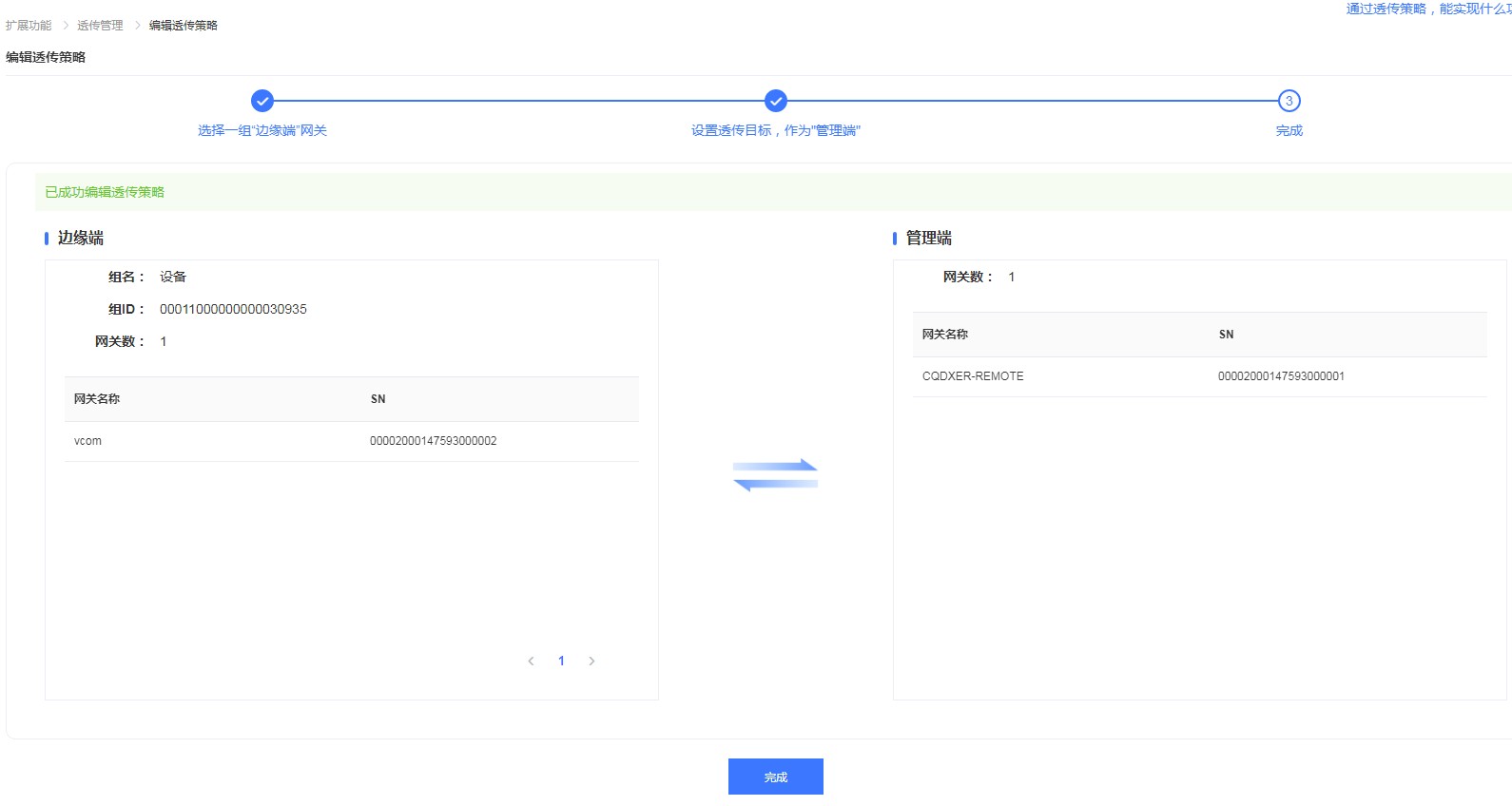Click the 管理端 section heading
The height and width of the screenshot is (806, 1512).
(929, 238)
